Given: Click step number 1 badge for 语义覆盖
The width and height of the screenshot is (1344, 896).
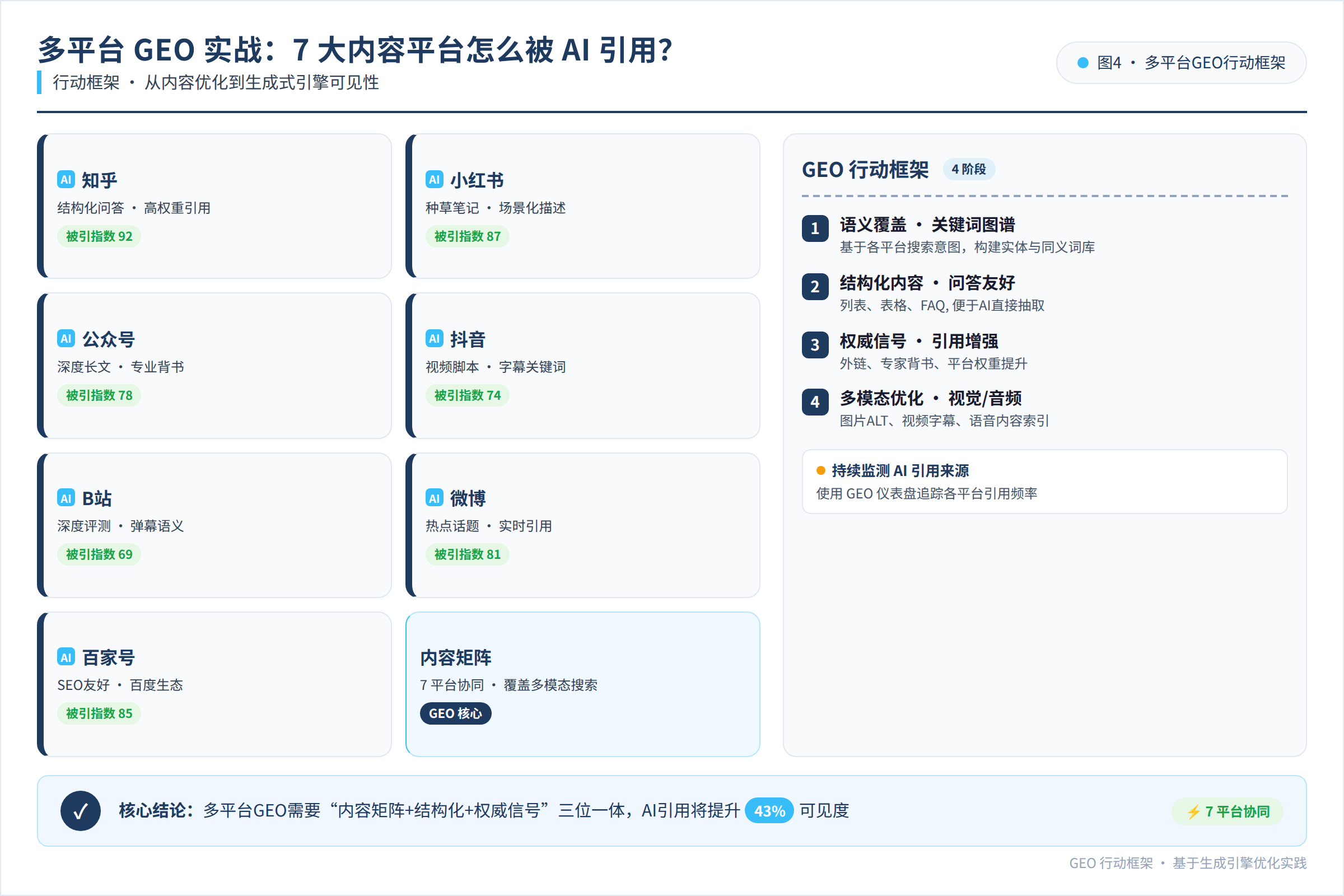Looking at the screenshot, I should 815,228.
